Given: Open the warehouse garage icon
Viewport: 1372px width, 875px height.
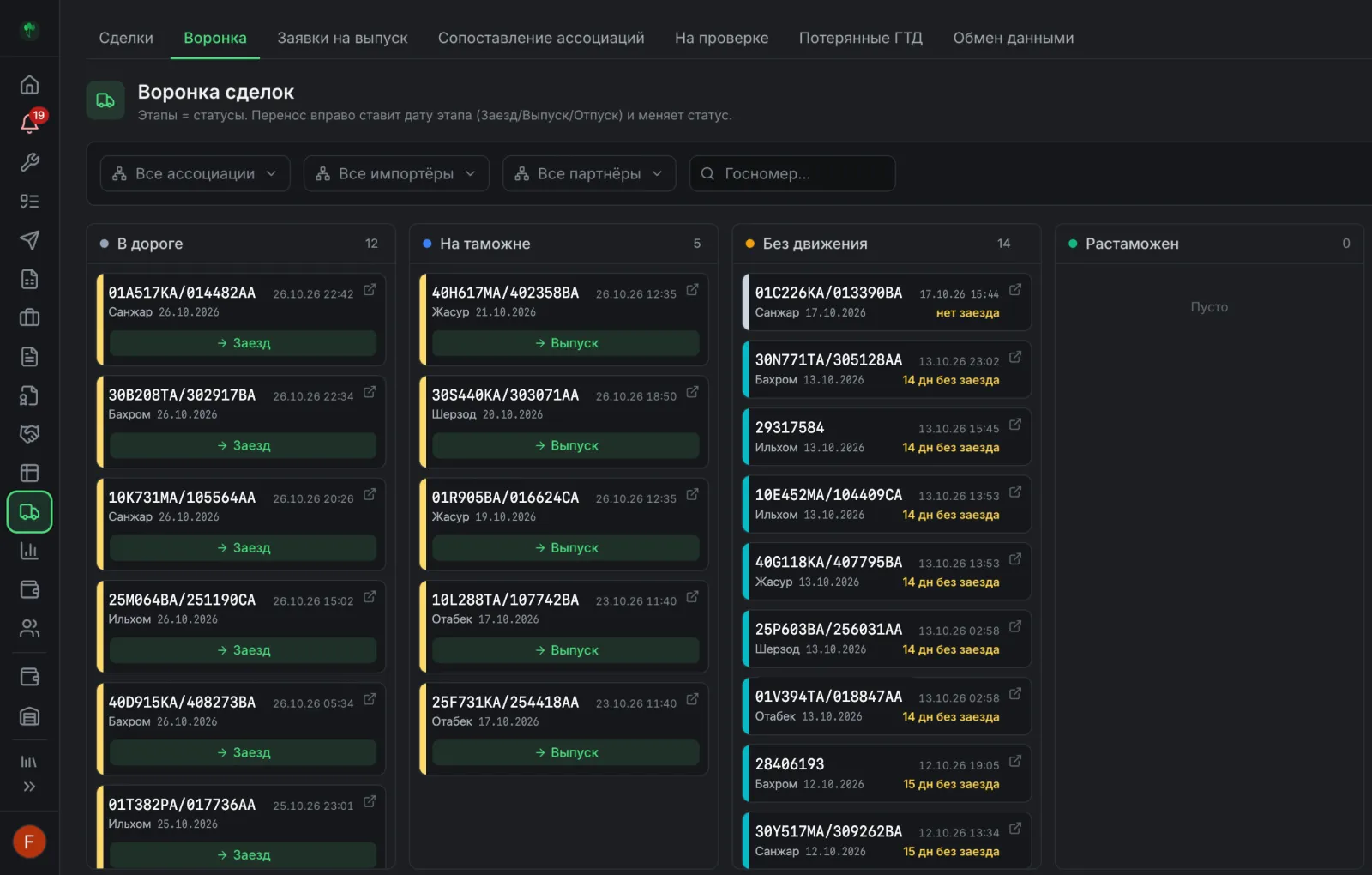Looking at the screenshot, I should 29,716.
